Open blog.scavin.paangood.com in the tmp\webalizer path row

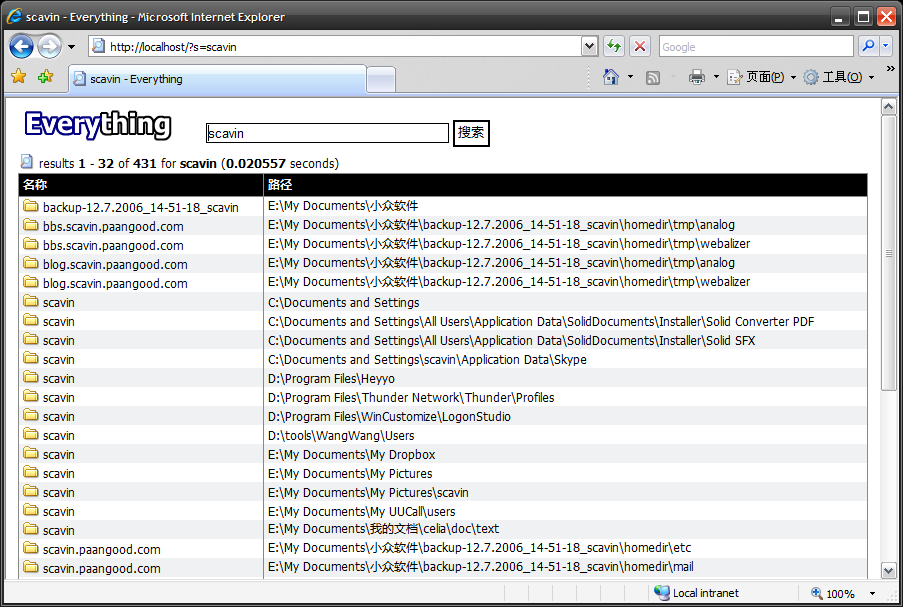pyautogui.click(x=115, y=283)
